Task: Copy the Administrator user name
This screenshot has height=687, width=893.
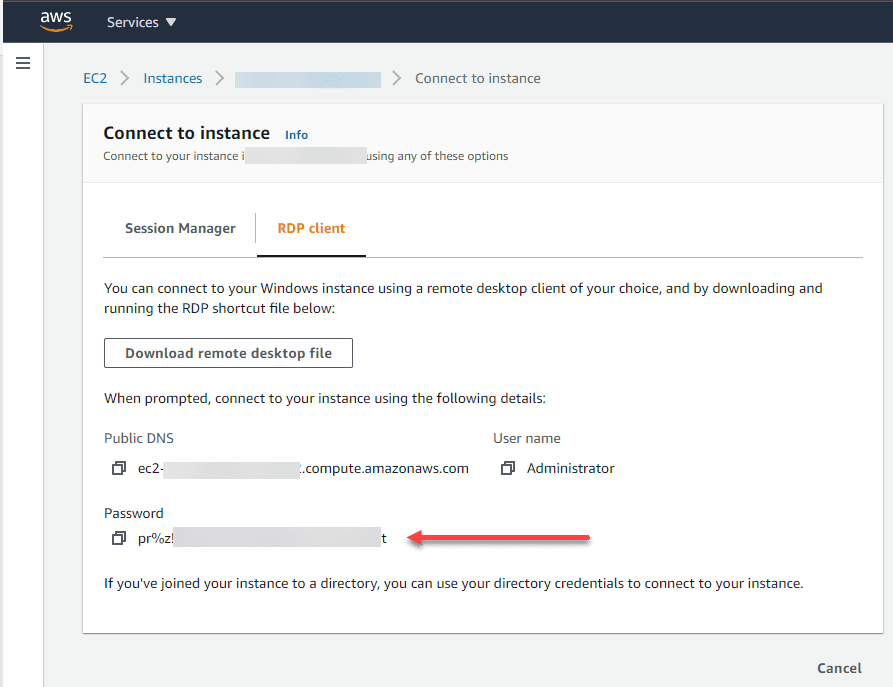Action: point(508,468)
